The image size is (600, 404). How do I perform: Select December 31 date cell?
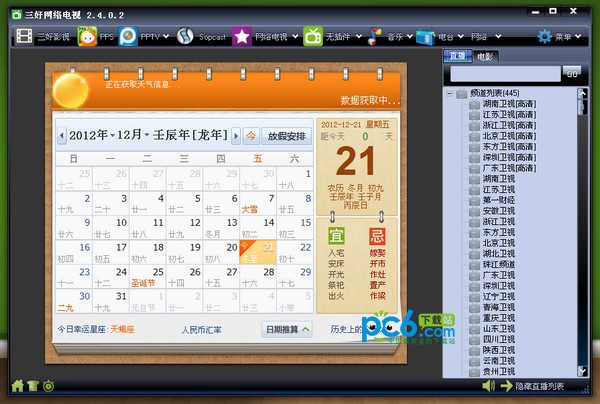click(111, 301)
